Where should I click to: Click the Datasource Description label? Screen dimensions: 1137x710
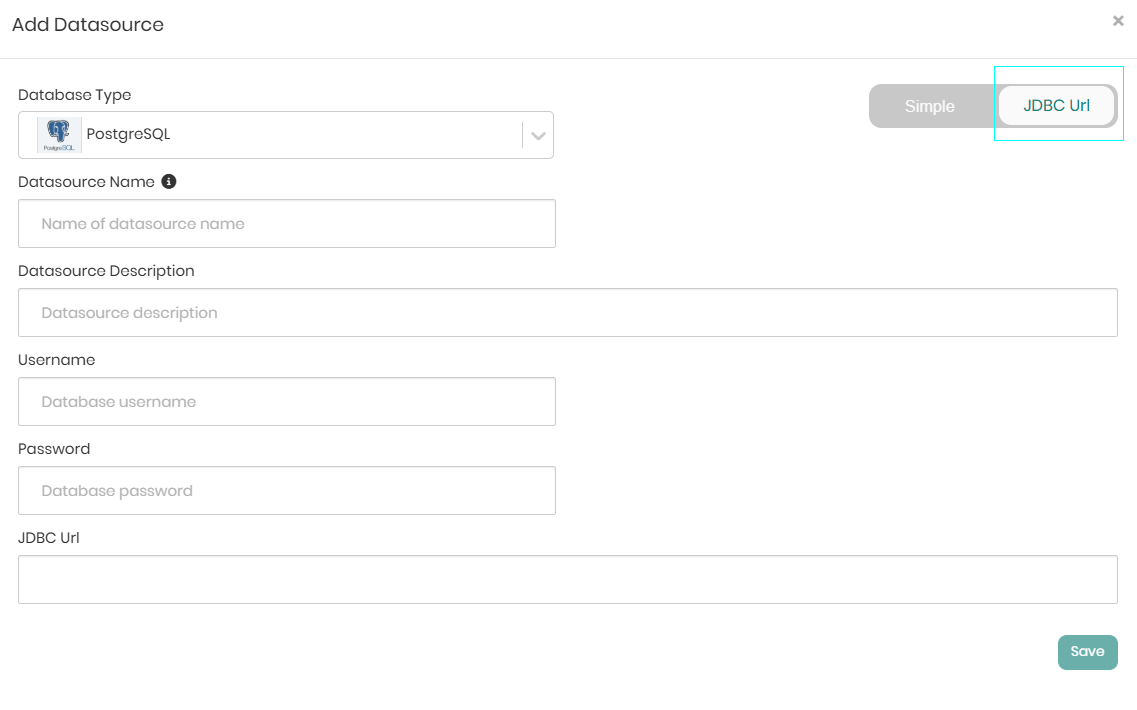coord(107,271)
